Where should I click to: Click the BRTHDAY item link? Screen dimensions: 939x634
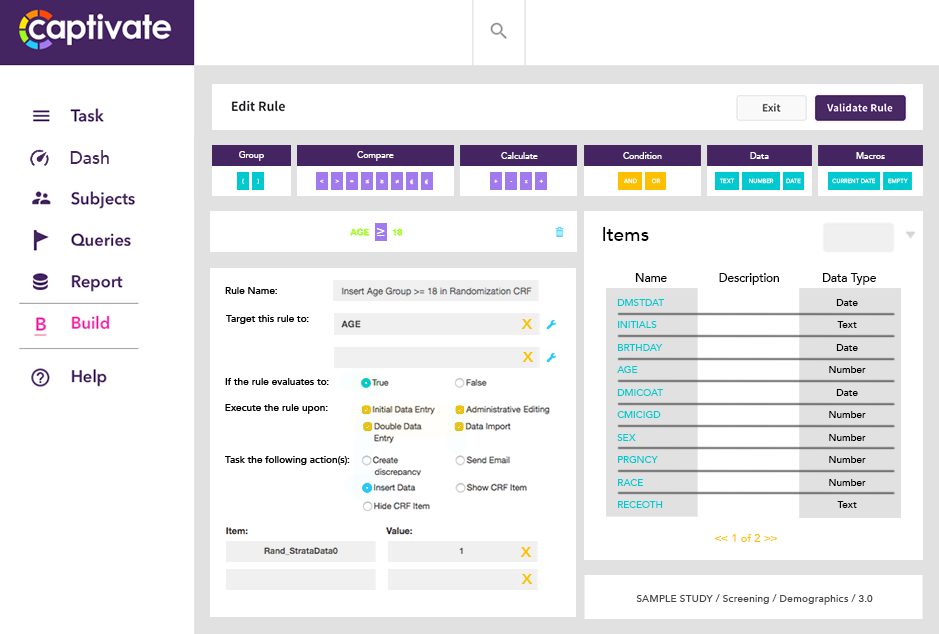click(x=640, y=347)
